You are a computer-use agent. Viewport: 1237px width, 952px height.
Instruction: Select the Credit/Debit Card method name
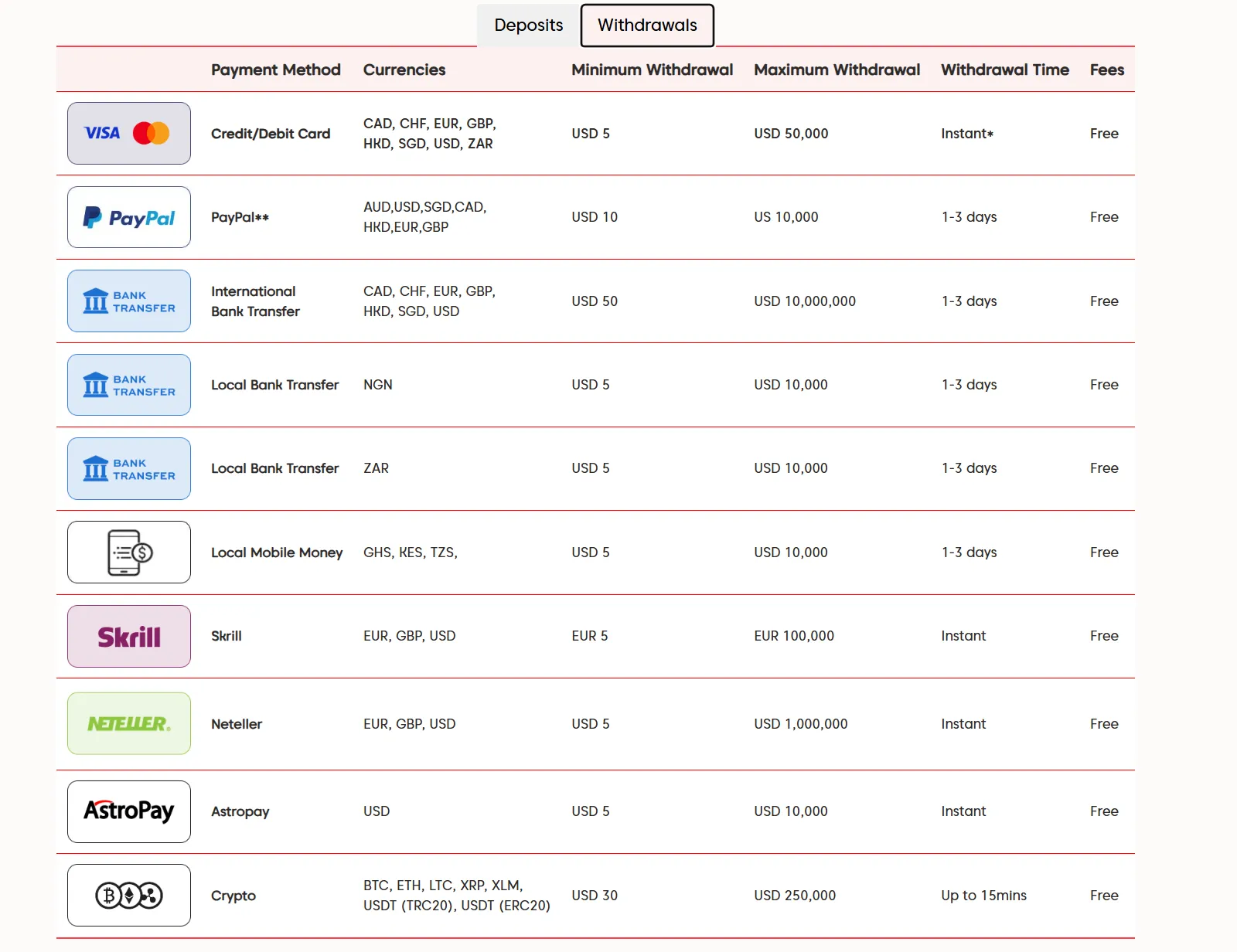pyautogui.click(x=271, y=134)
